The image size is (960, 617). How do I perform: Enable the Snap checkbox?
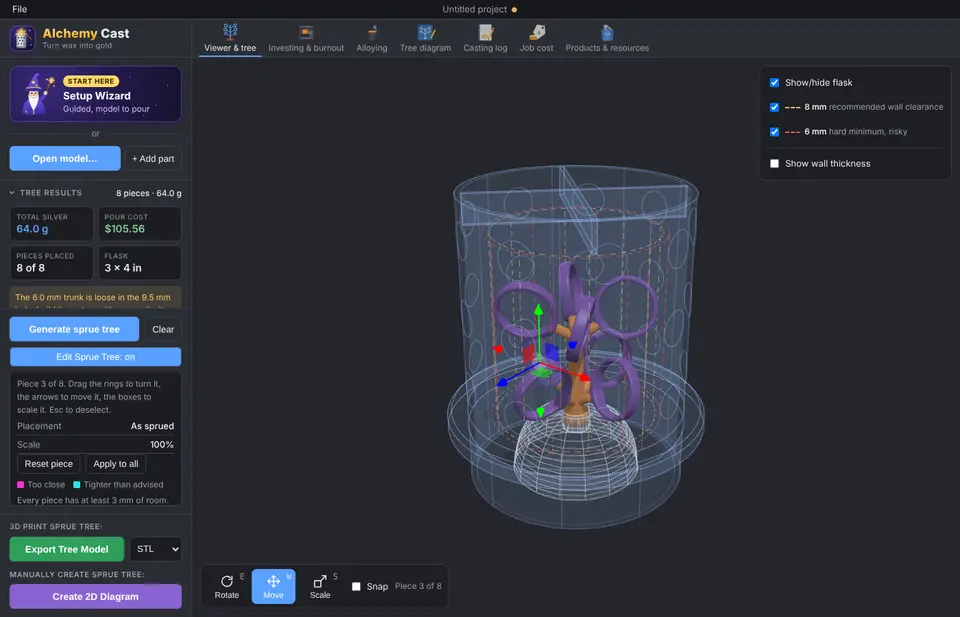coord(356,586)
